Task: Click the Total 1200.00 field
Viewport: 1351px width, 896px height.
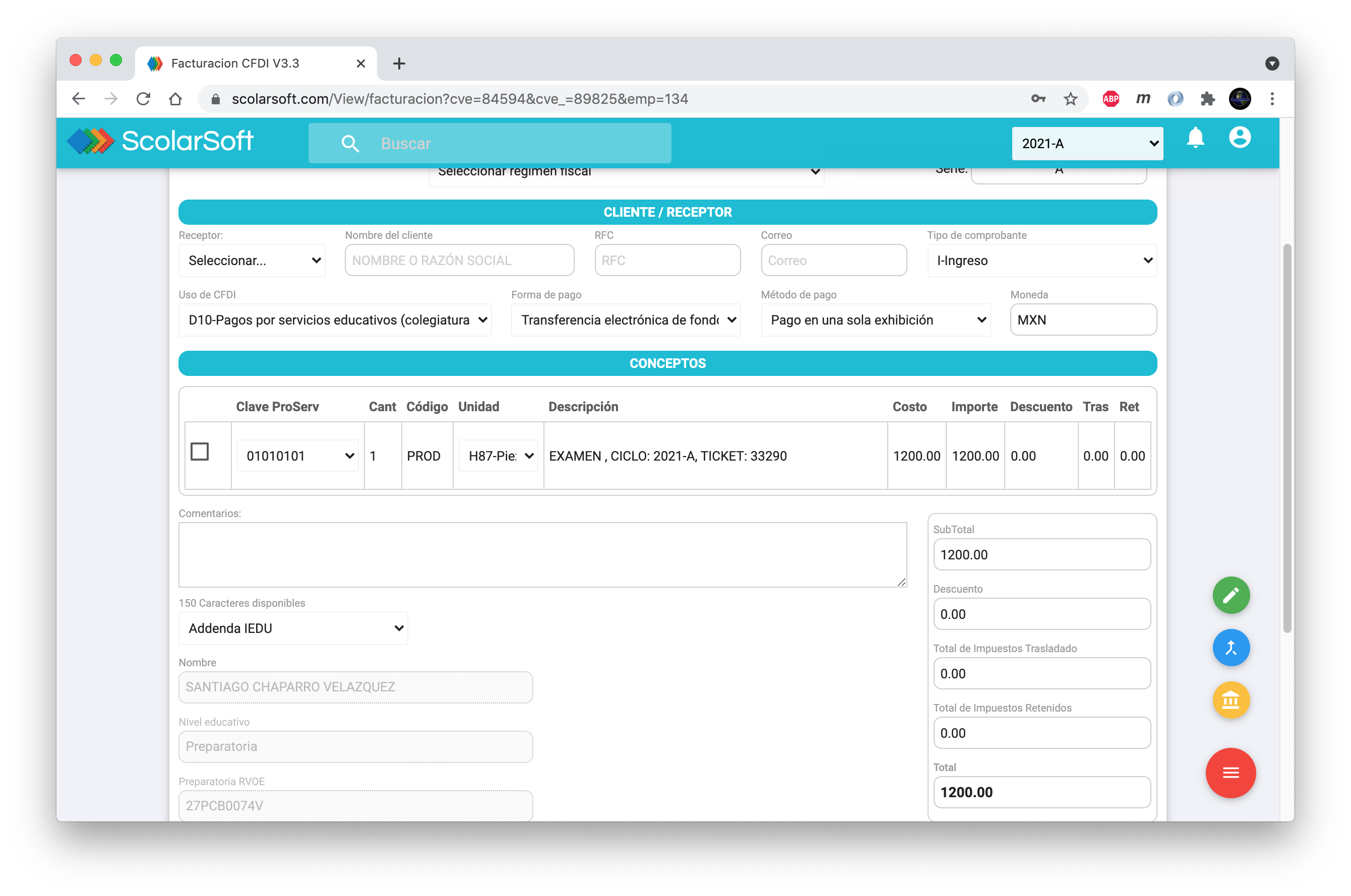Action: [x=1041, y=792]
